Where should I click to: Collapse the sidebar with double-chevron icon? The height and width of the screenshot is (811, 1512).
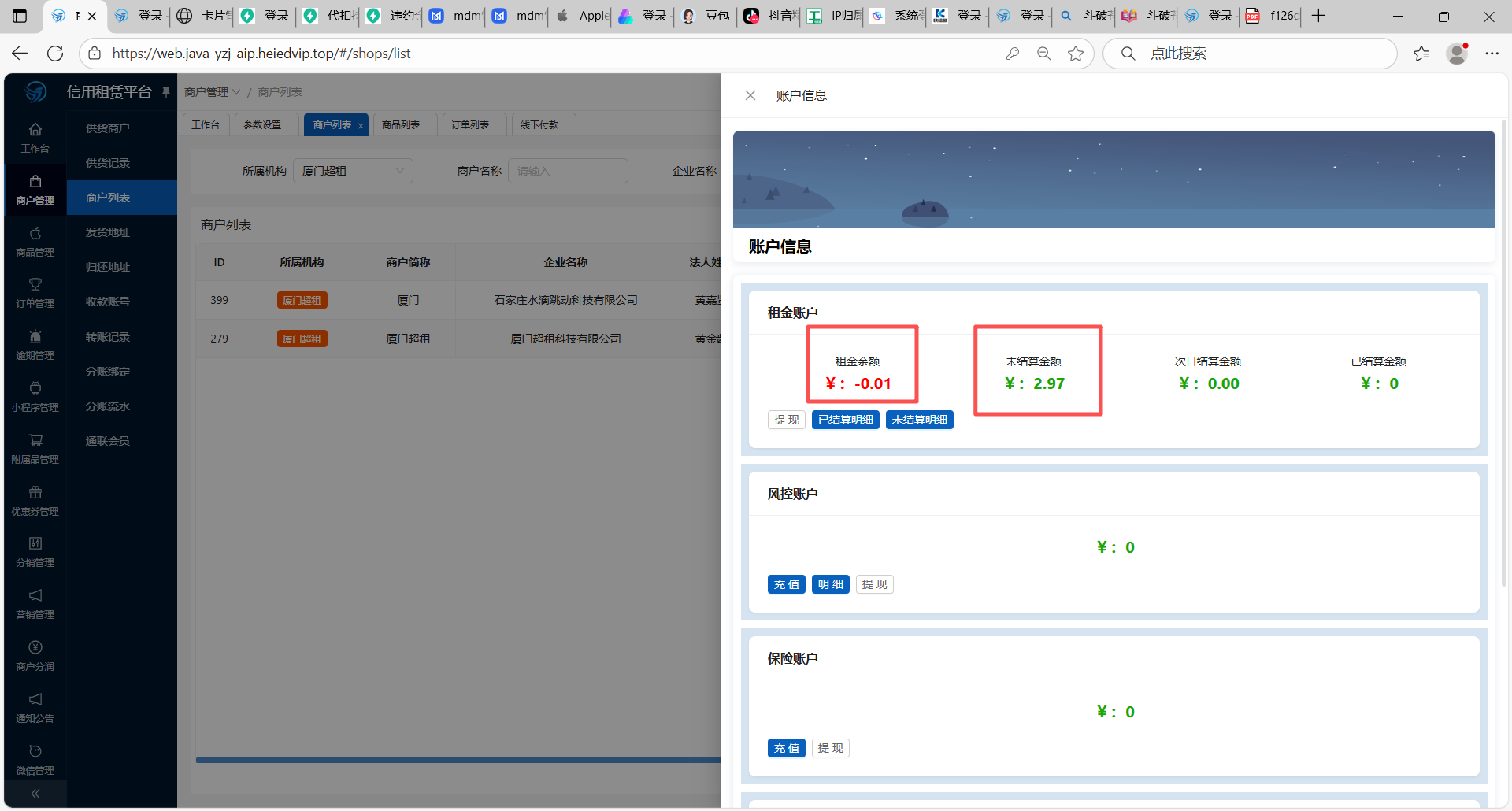coord(35,794)
